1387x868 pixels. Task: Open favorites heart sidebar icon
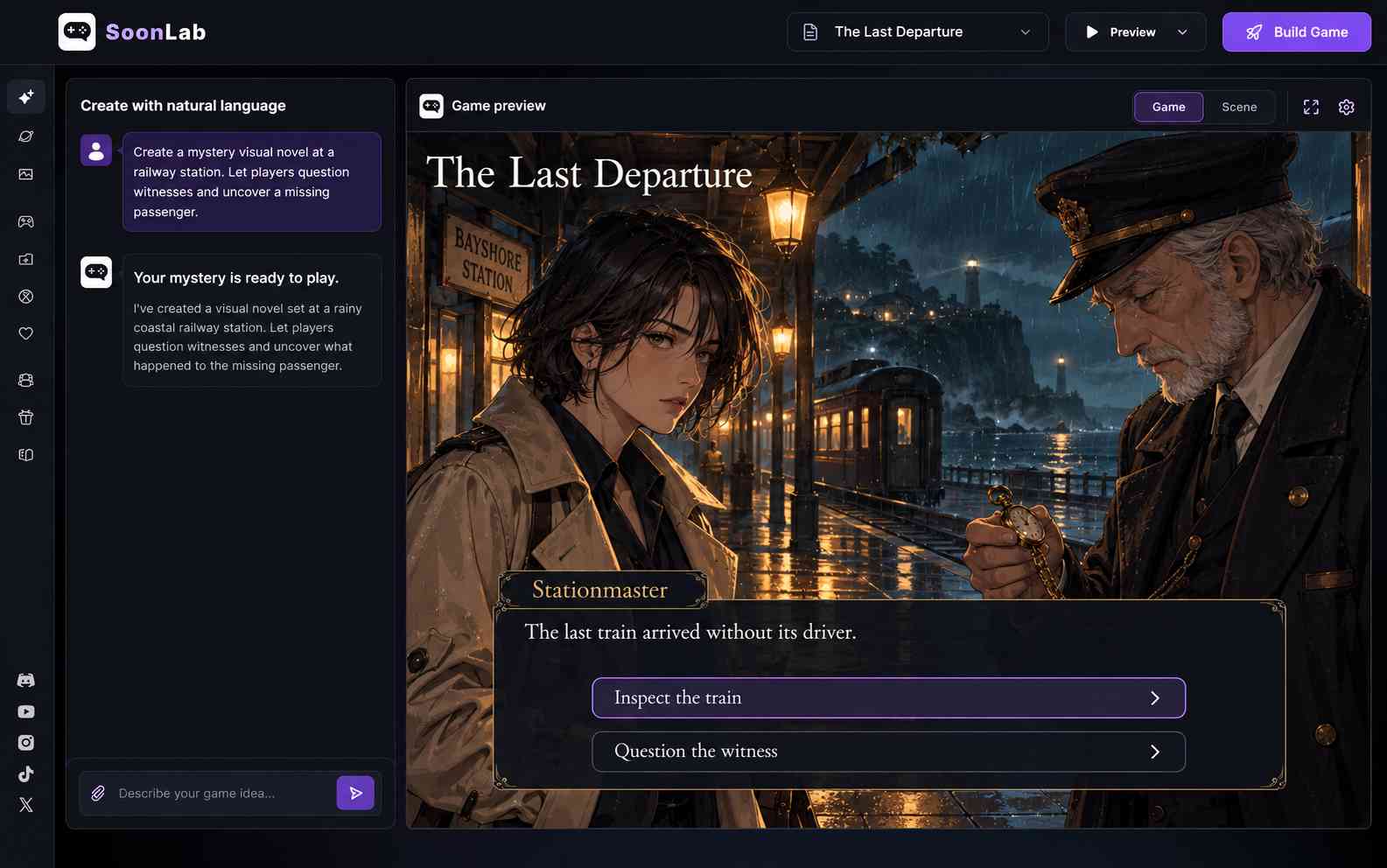pyautogui.click(x=26, y=333)
